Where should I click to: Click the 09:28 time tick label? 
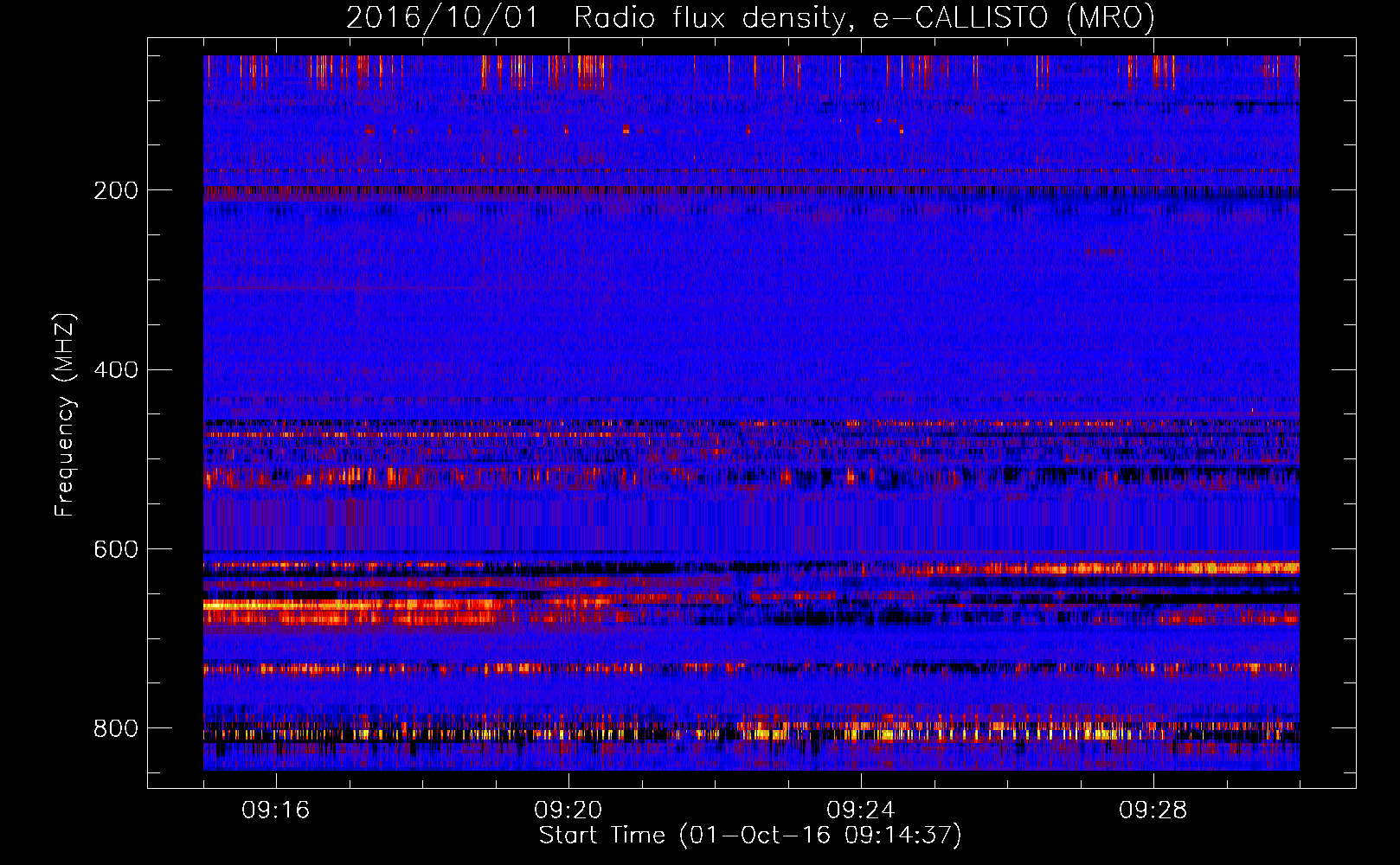(x=1153, y=811)
